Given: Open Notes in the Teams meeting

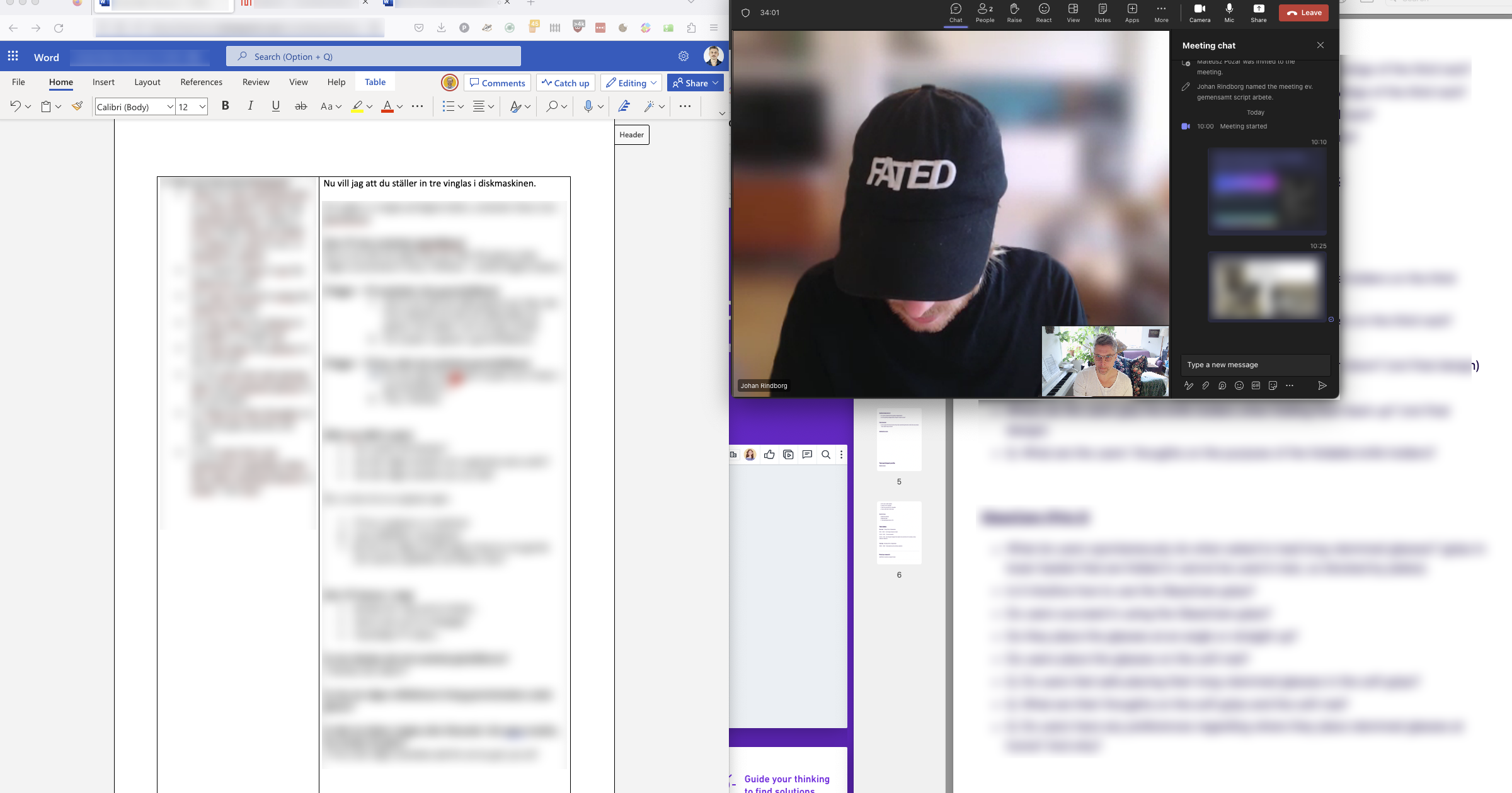Looking at the screenshot, I should tap(1102, 13).
